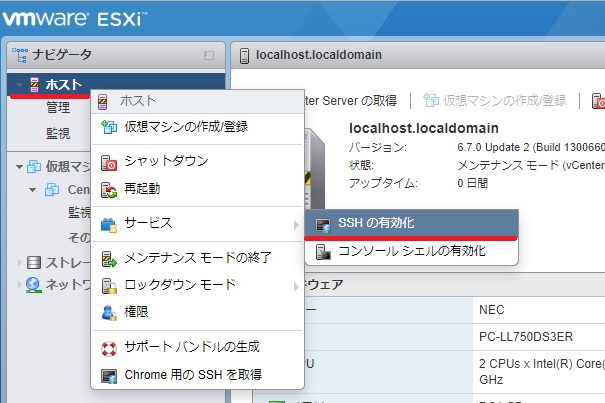Expand the ネットワーク tree node arrow
The image size is (605, 403).
tap(20, 285)
